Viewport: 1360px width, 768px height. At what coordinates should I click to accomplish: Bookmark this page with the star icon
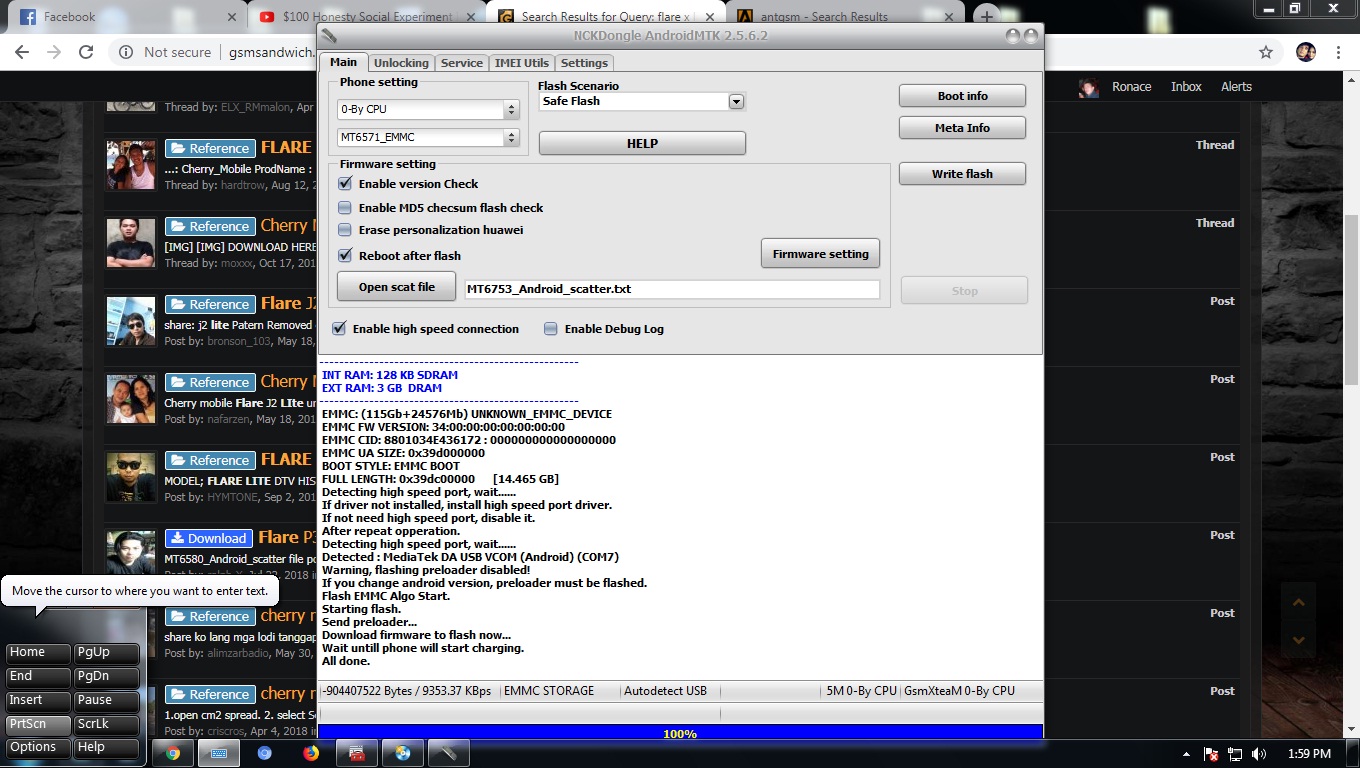1266,52
